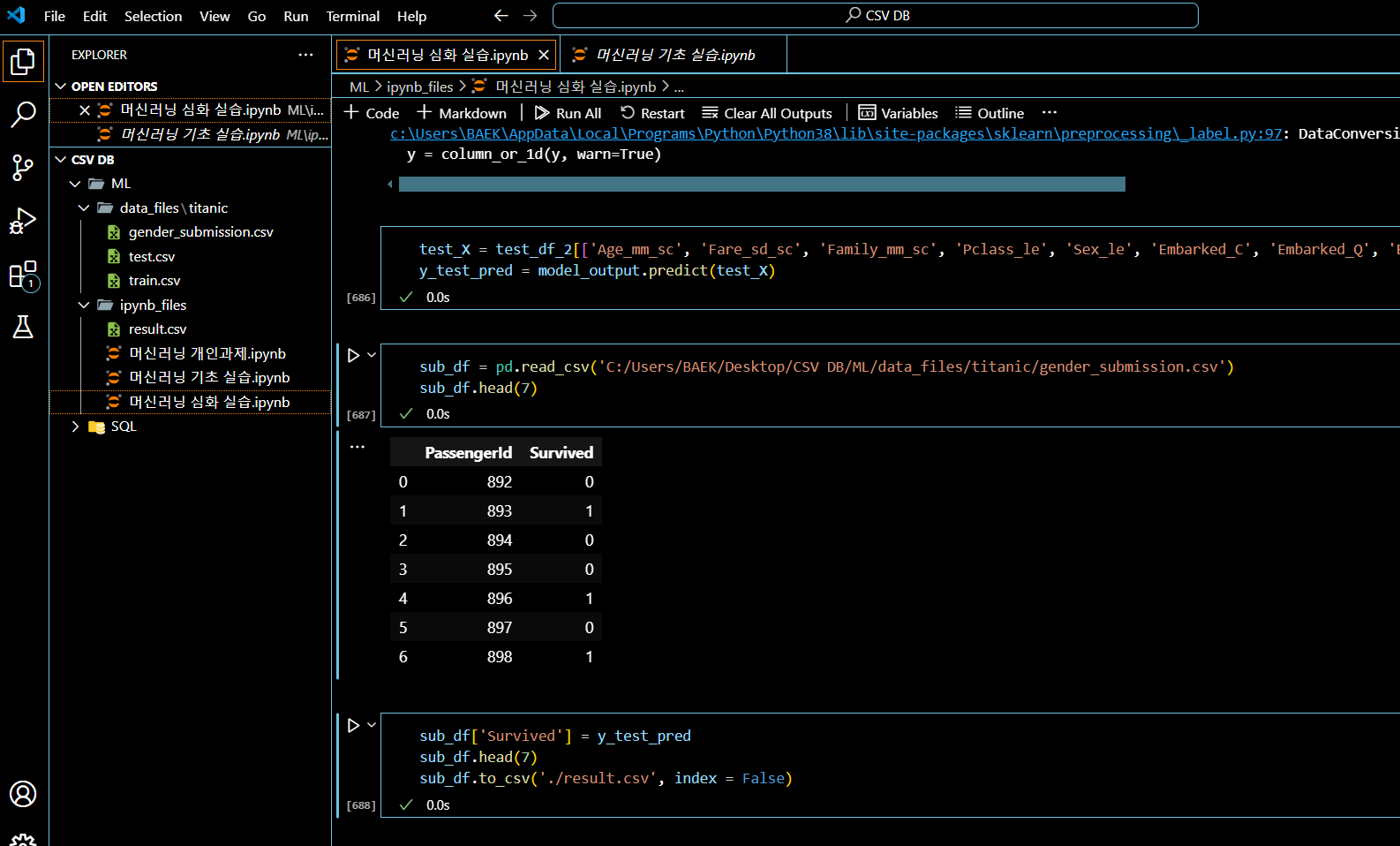Collapse the OPEN EDITORS section
Image resolution: width=1400 pixels, height=846 pixels.
(61, 87)
